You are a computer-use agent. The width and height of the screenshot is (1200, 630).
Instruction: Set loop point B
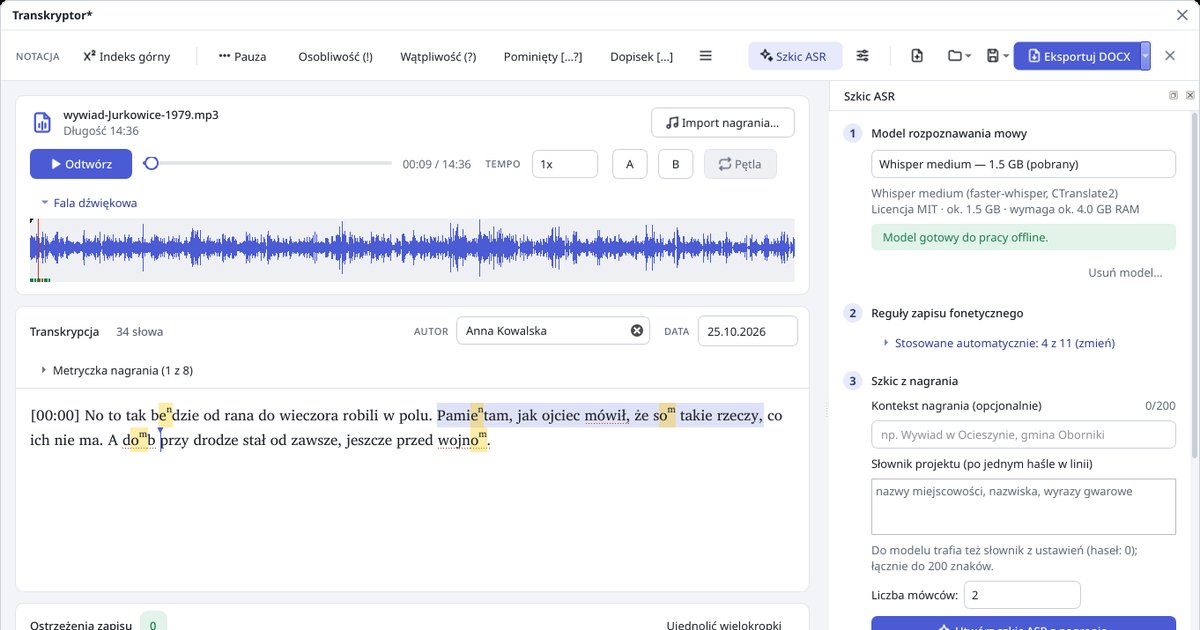pos(676,164)
